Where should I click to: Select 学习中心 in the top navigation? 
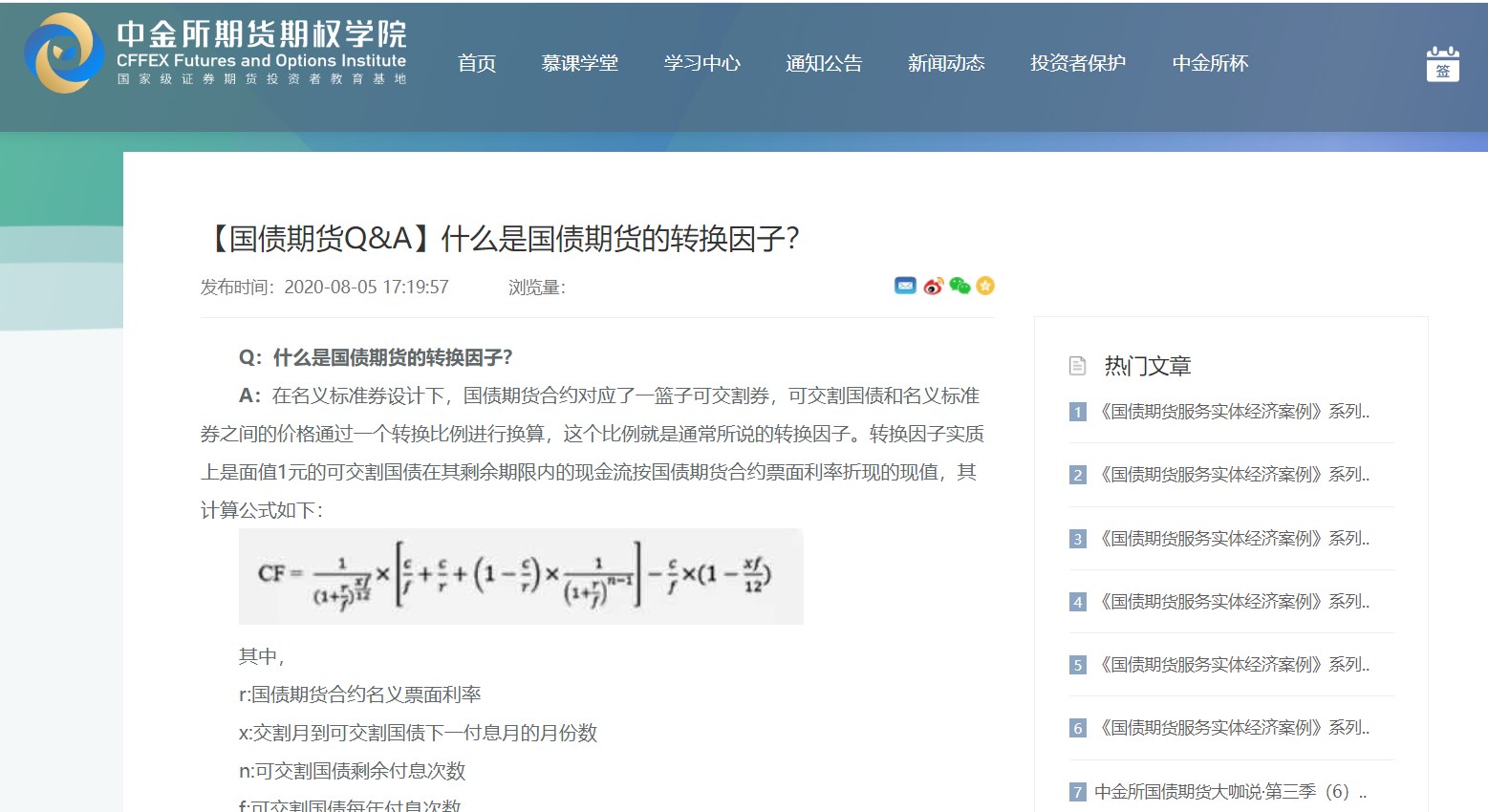click(701, 64)
